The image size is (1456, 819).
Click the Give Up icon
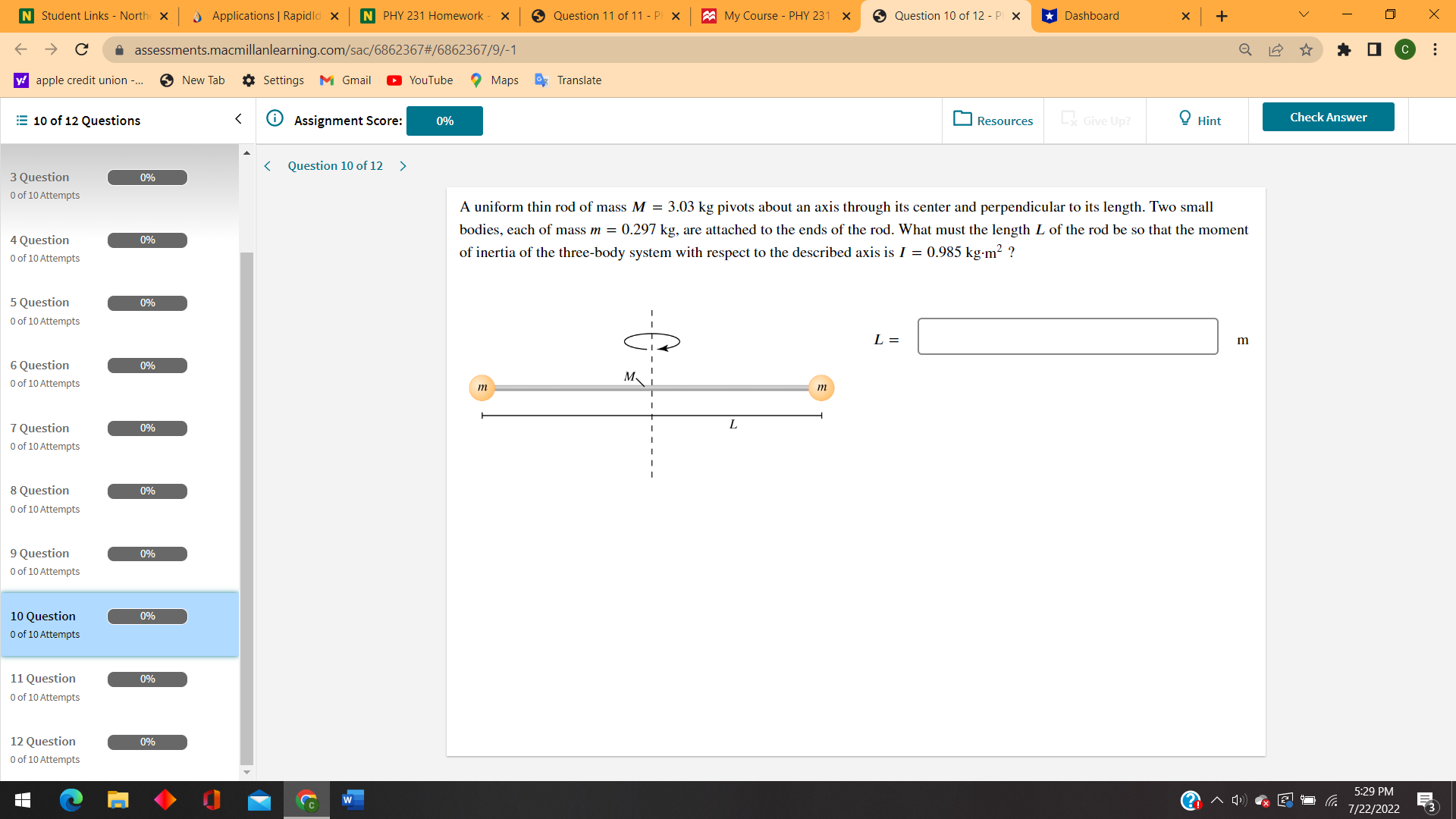coord(1070,119)
